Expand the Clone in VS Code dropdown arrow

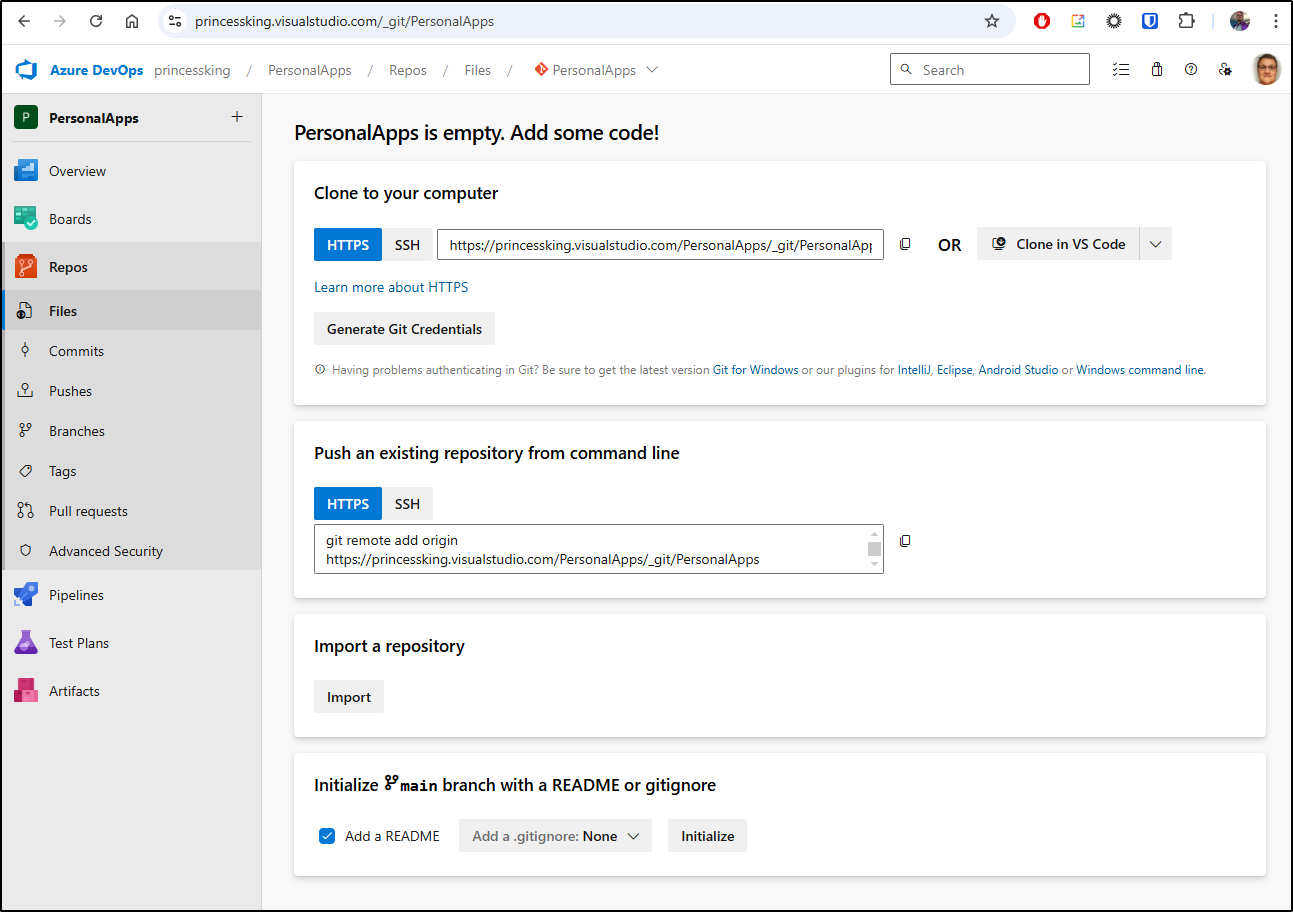[1155, 244]
